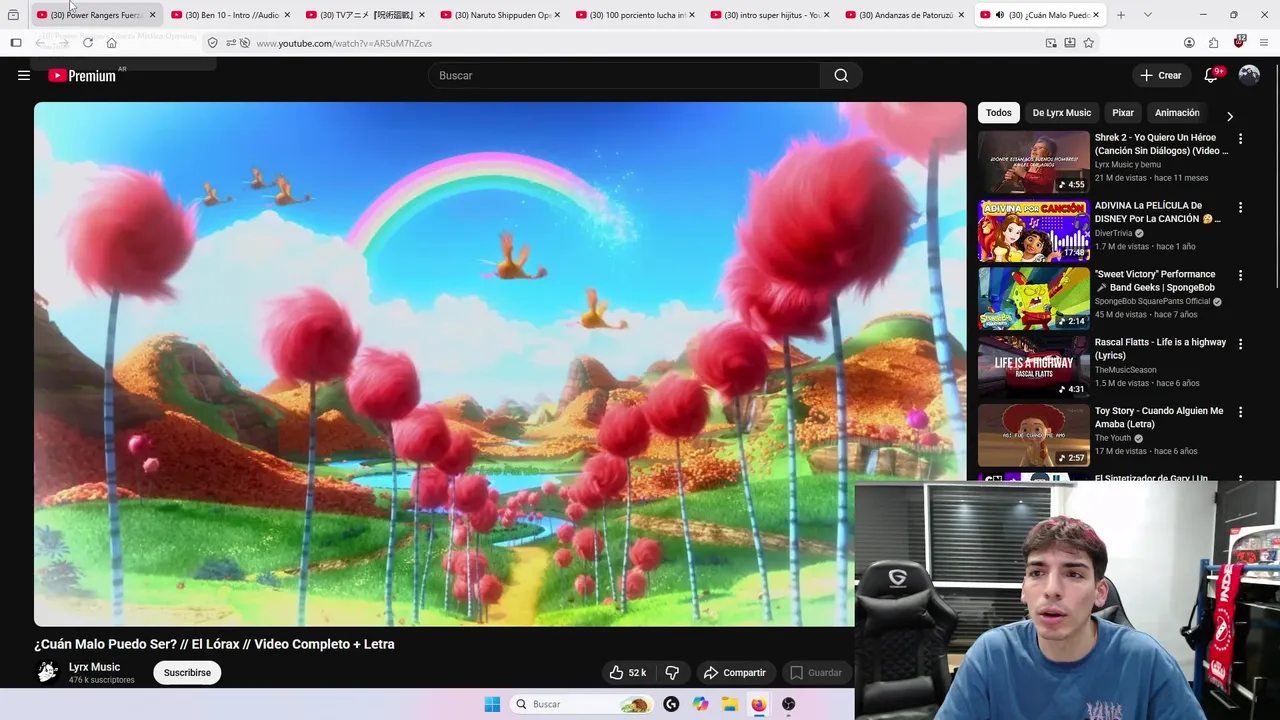
Task: Switch to 100 porciento lucha browser tab
Action: click(x=635, y=15)
